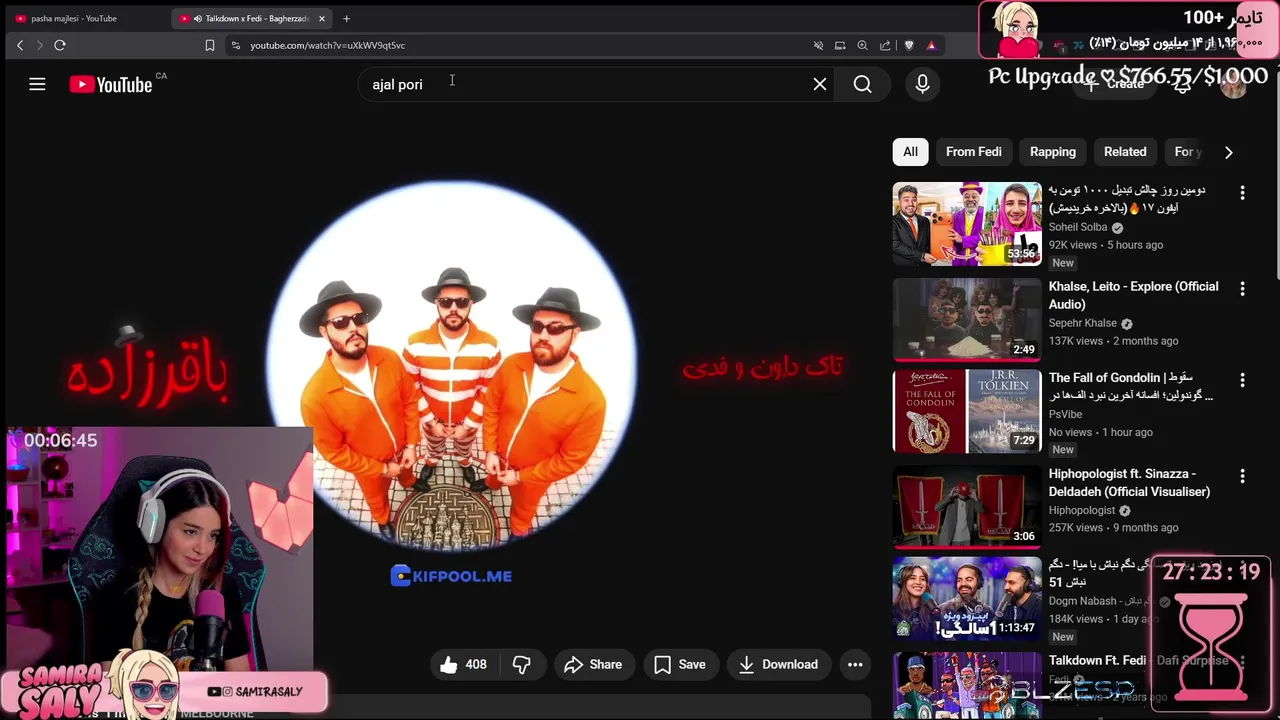Switch to 'pasha majlesi - YouTube' browser tab
The width and height of the screenshot is (1280, 720).
pyautogui.click(x=85, y=18)
